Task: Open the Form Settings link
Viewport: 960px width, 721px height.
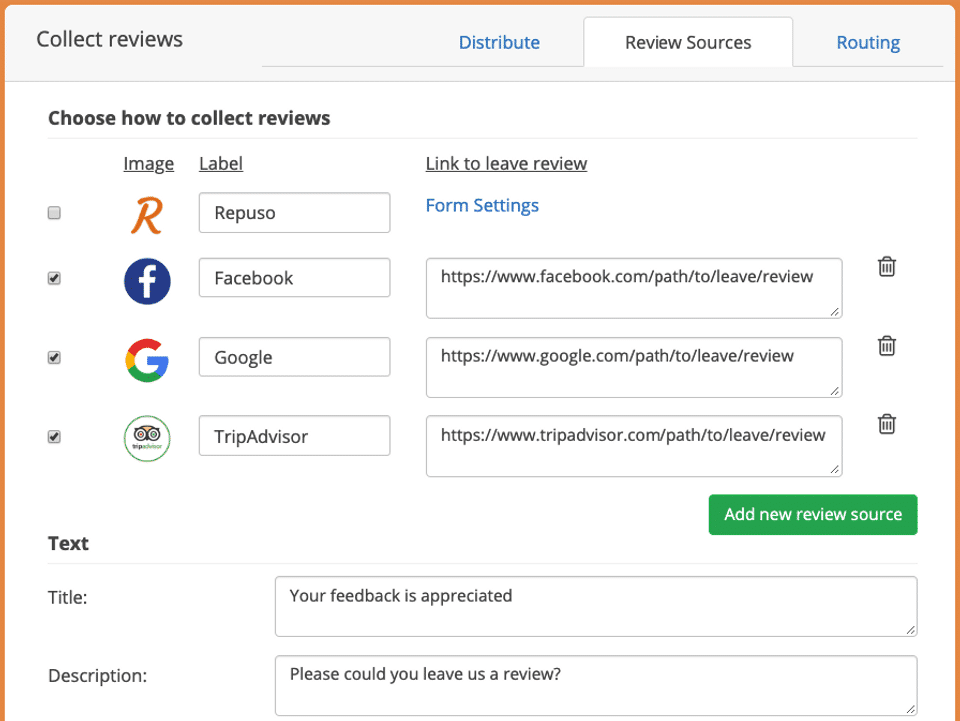Action: [482, 206]
